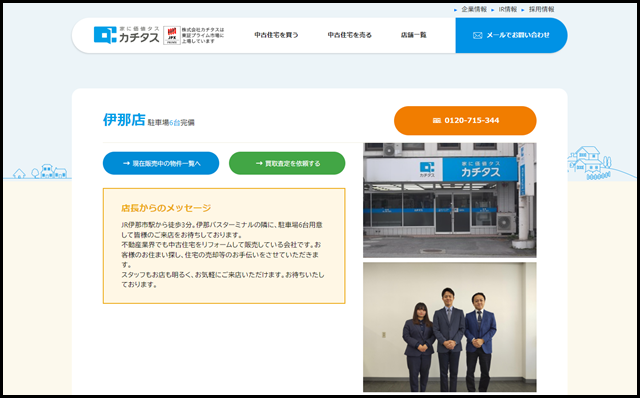The image size is (640, 398).
Task: Click 株式会社カチタスは東証プライム市場に上場しています text
Action: click(203, 36)
